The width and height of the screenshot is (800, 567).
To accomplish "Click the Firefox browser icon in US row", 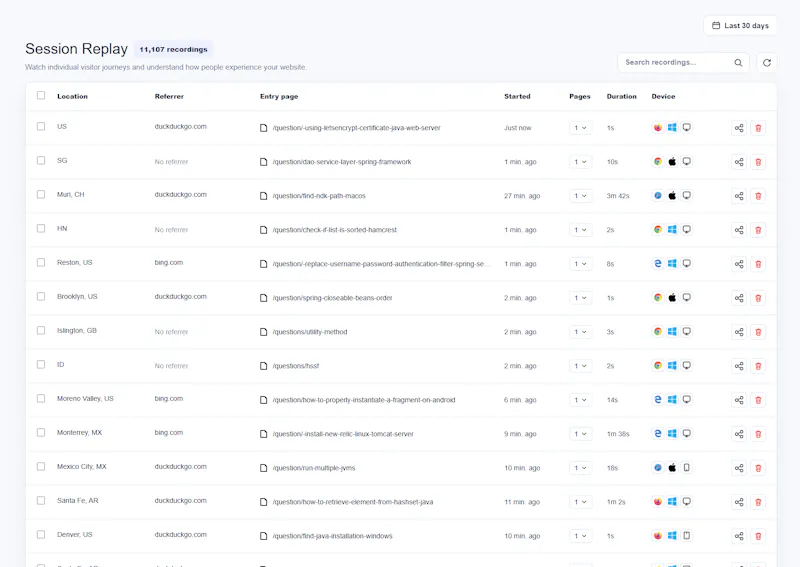I will point(658,128).
